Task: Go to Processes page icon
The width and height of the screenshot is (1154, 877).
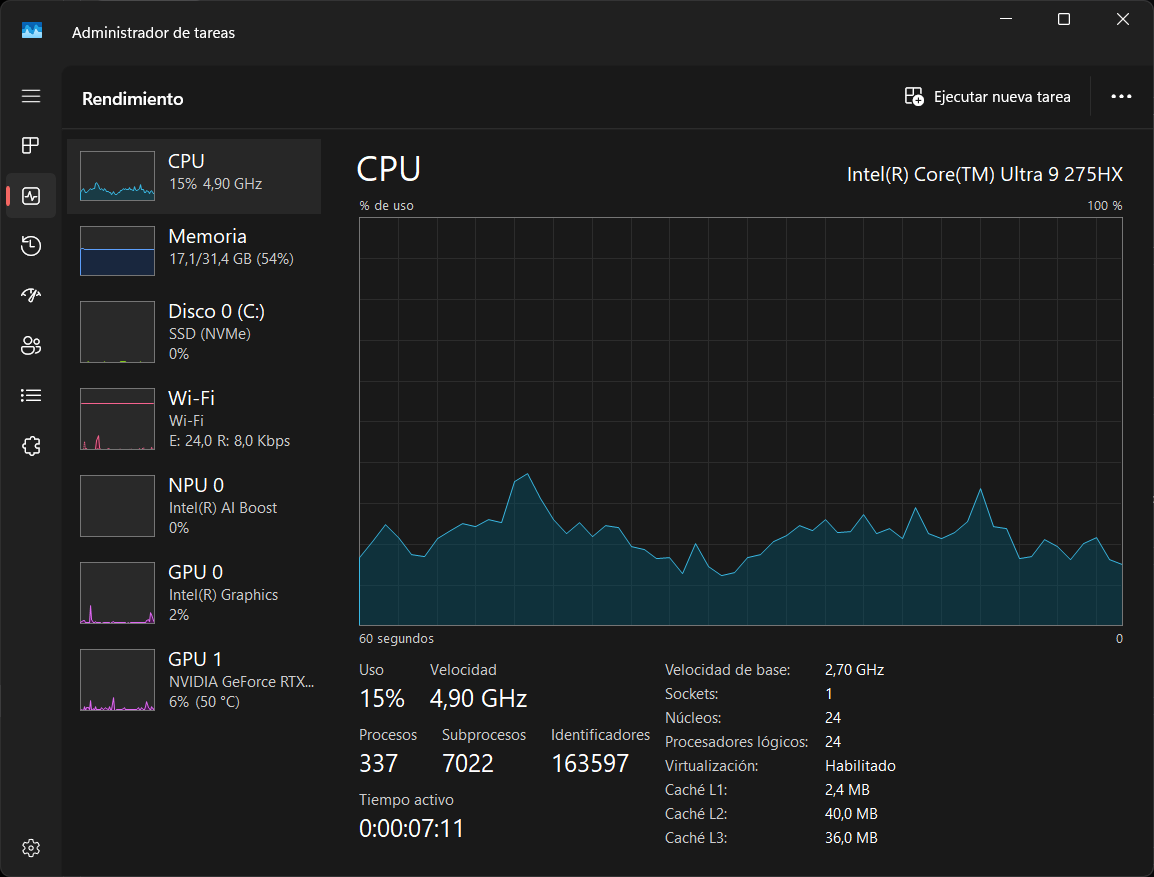Action: tap(31, 146)
